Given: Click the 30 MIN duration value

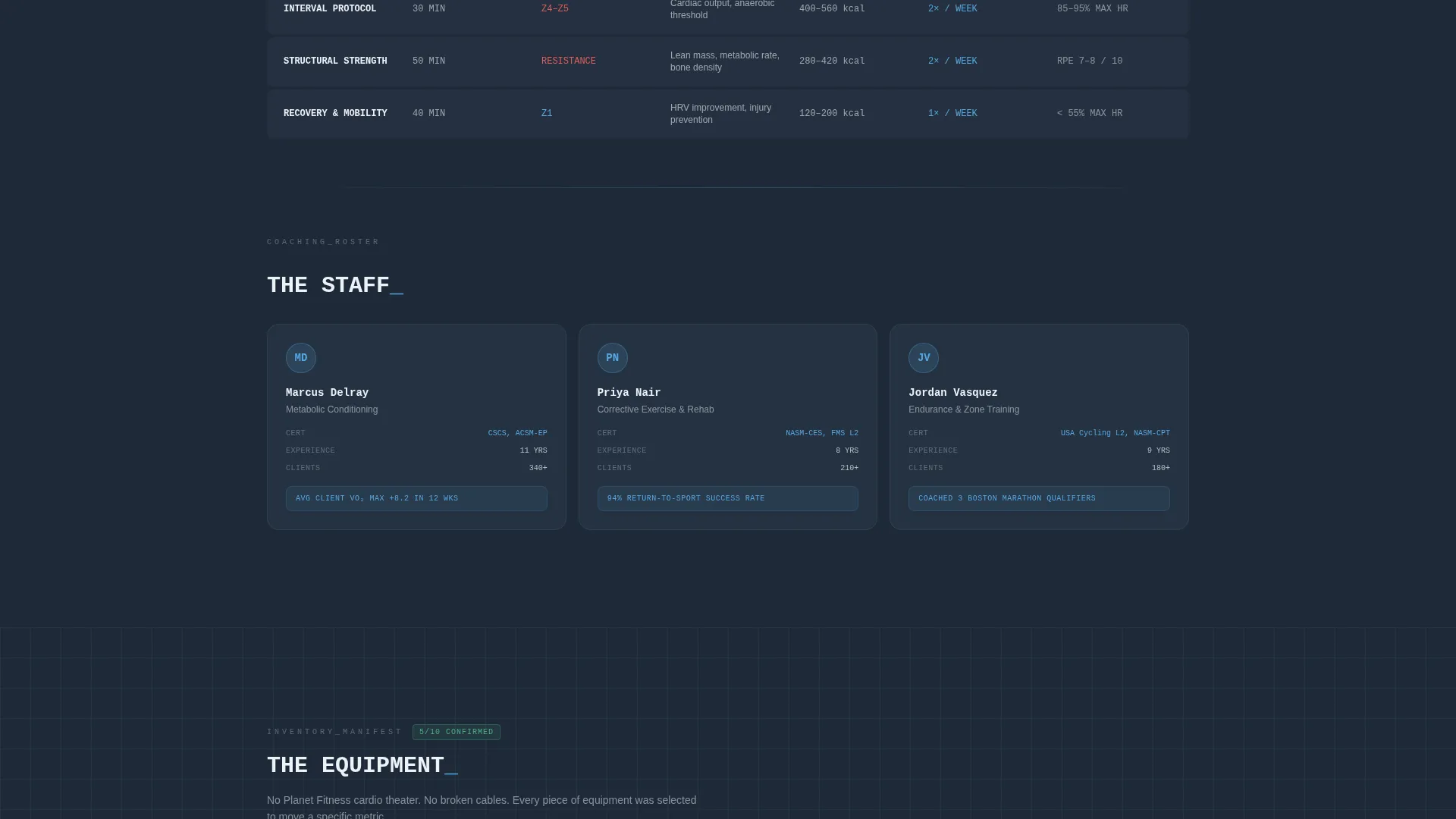Looking at the screenshot, I should (x=429, y=9).
